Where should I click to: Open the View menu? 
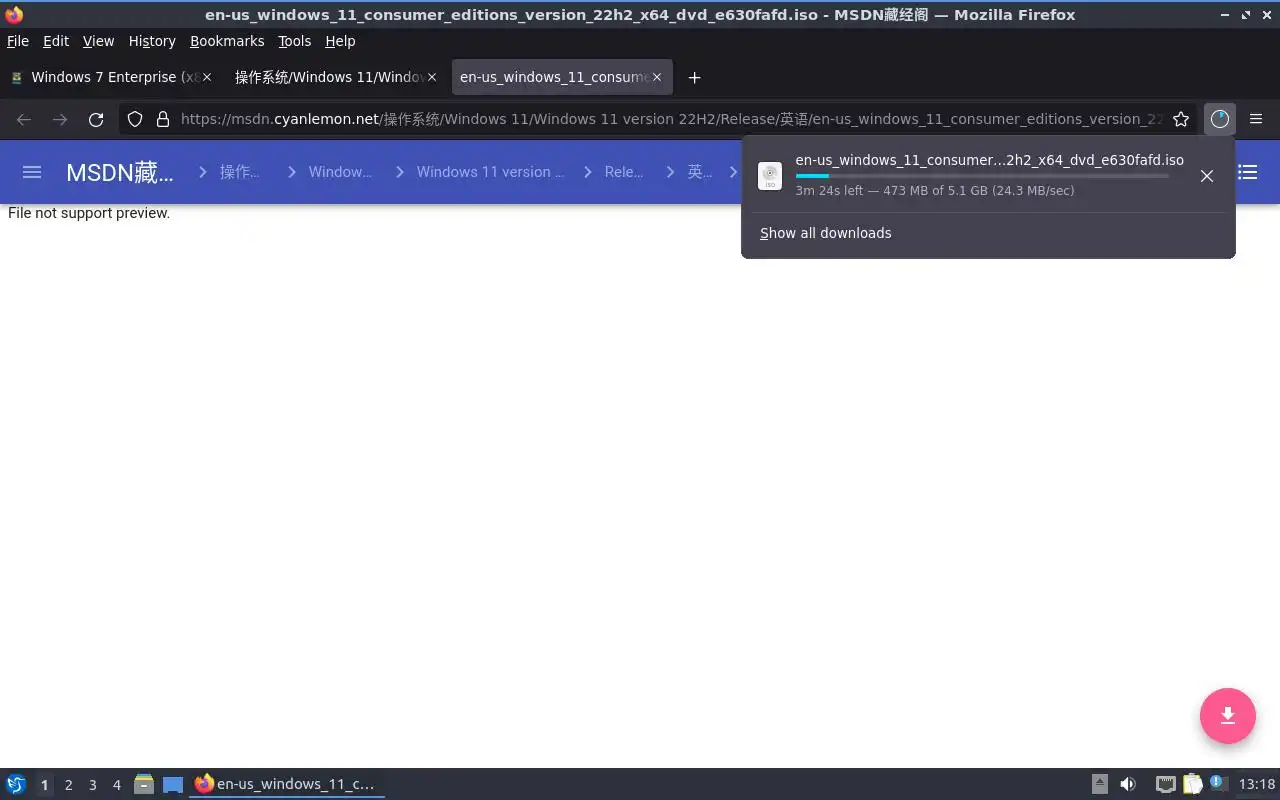(98, 41)
